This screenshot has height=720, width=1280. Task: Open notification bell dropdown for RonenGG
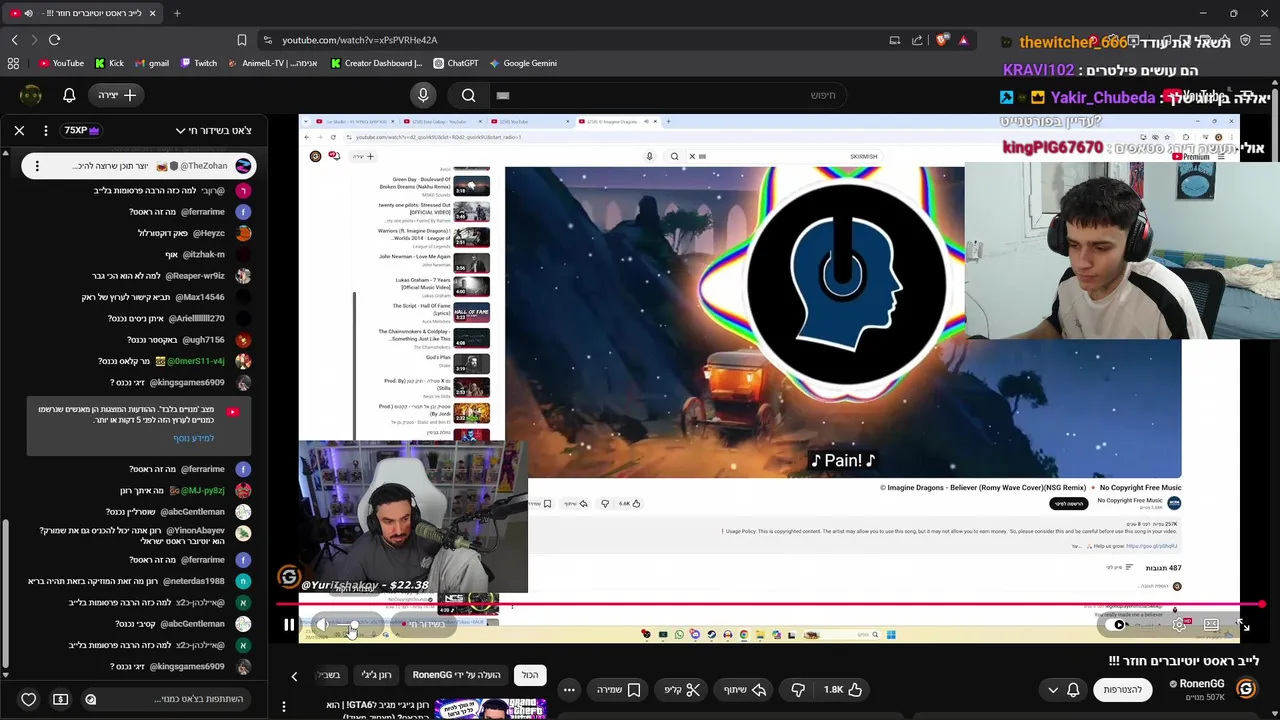(1063, 689)
